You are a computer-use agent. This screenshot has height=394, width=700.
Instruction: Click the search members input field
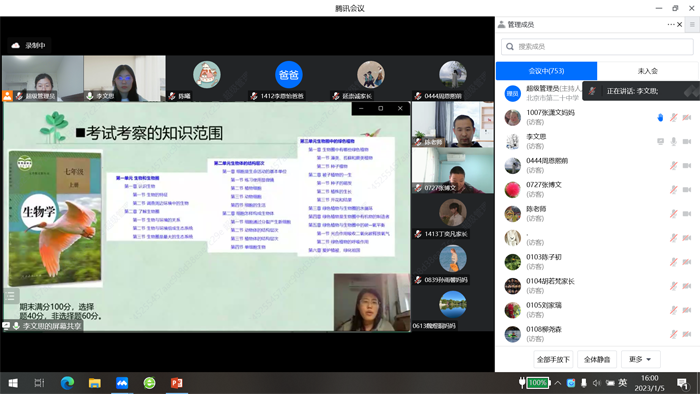coord(597,46)
